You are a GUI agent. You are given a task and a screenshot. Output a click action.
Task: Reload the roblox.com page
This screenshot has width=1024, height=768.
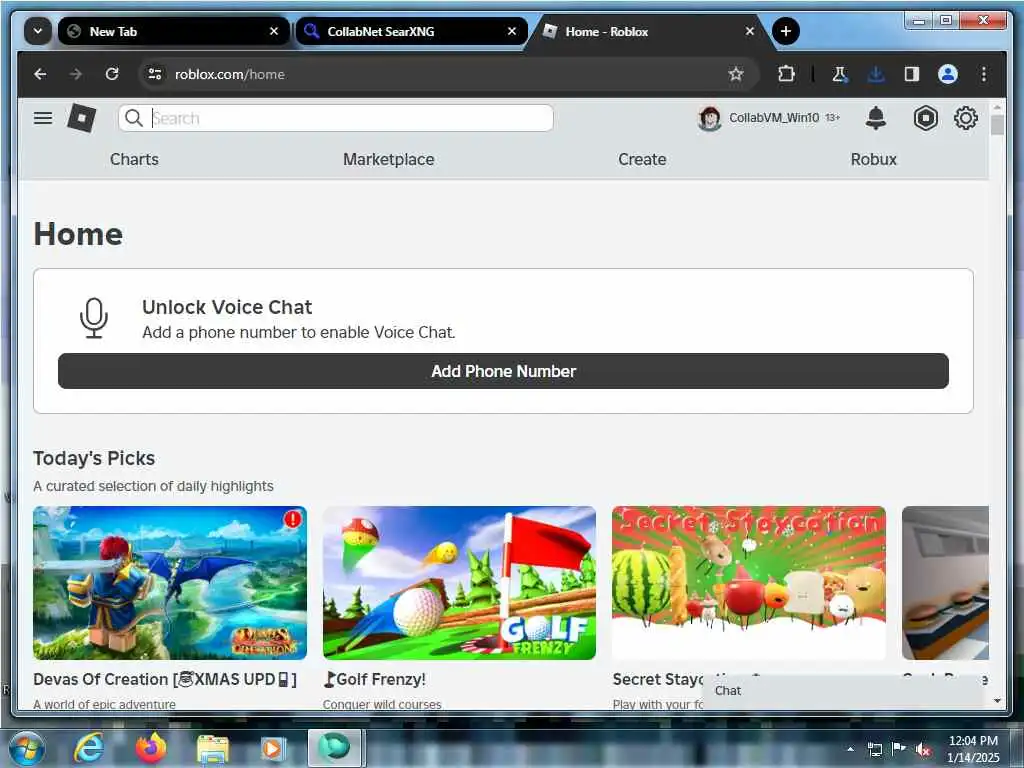(112, 74)
